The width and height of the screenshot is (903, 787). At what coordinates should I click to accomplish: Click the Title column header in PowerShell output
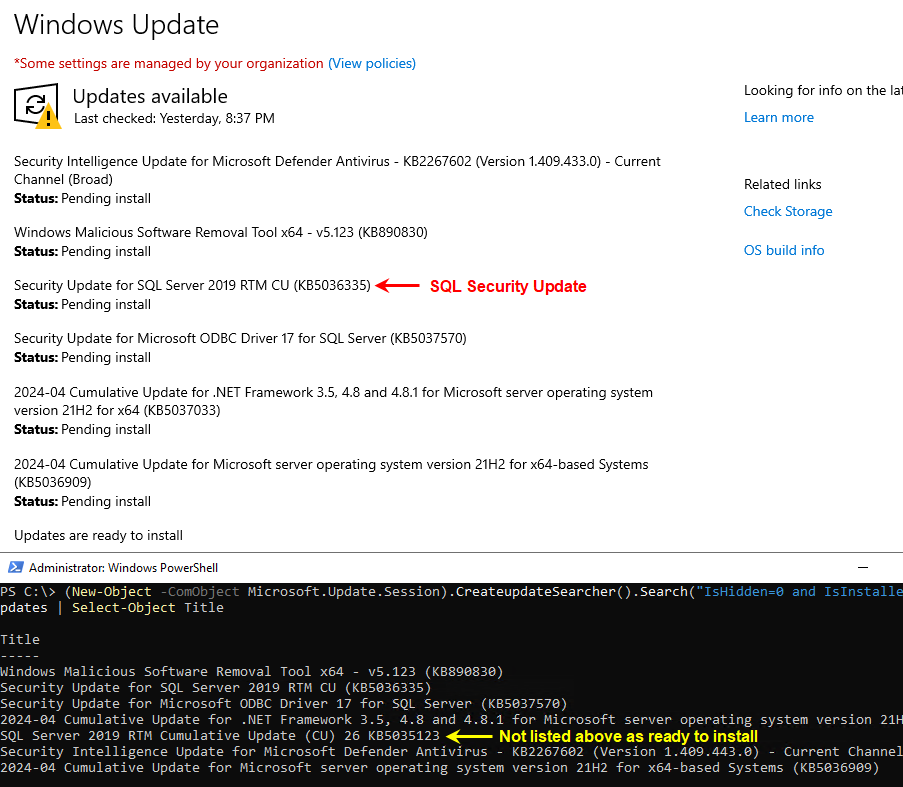click(x=20, y=640)
